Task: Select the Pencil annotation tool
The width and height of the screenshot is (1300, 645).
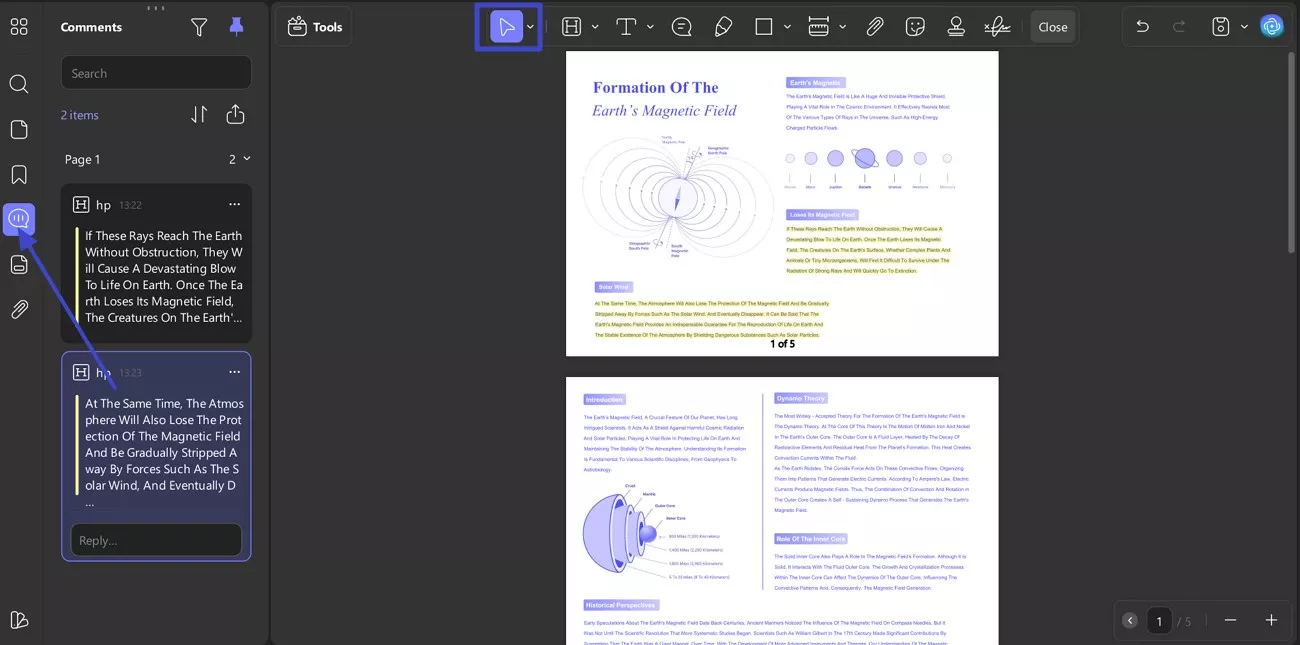Action: (x=723, y=26)
